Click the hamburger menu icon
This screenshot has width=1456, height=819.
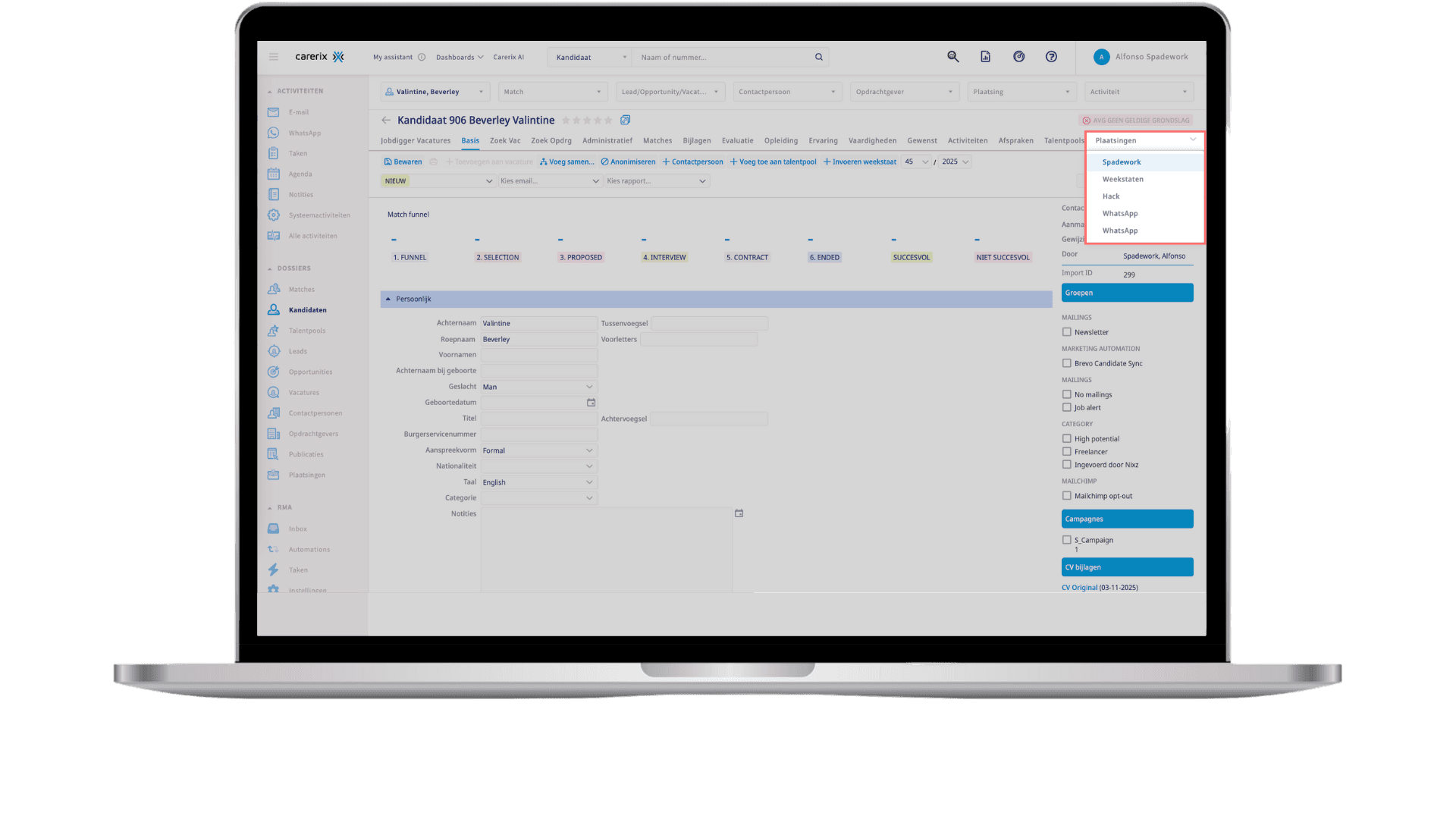pyautogui.click(x=274, y=57)
